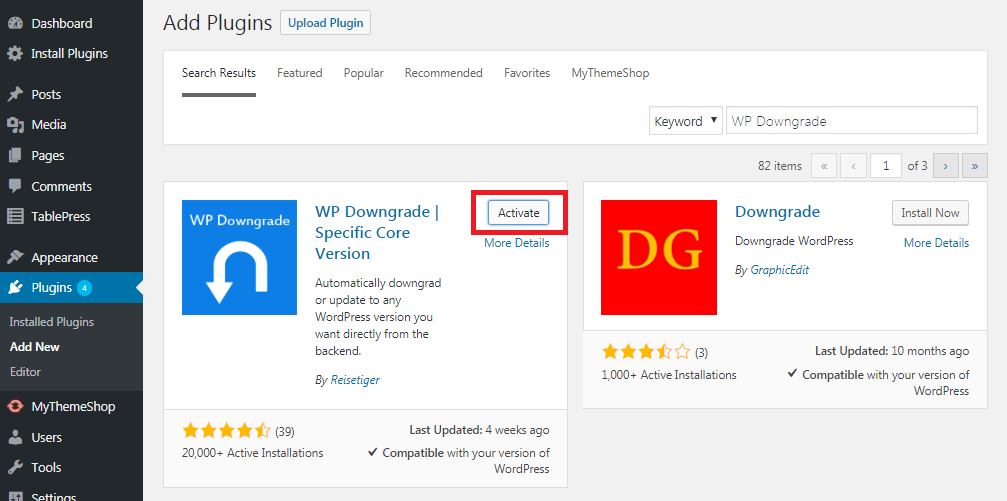
Task: Click the Upload Plugin button
Action: click(326, 23)
